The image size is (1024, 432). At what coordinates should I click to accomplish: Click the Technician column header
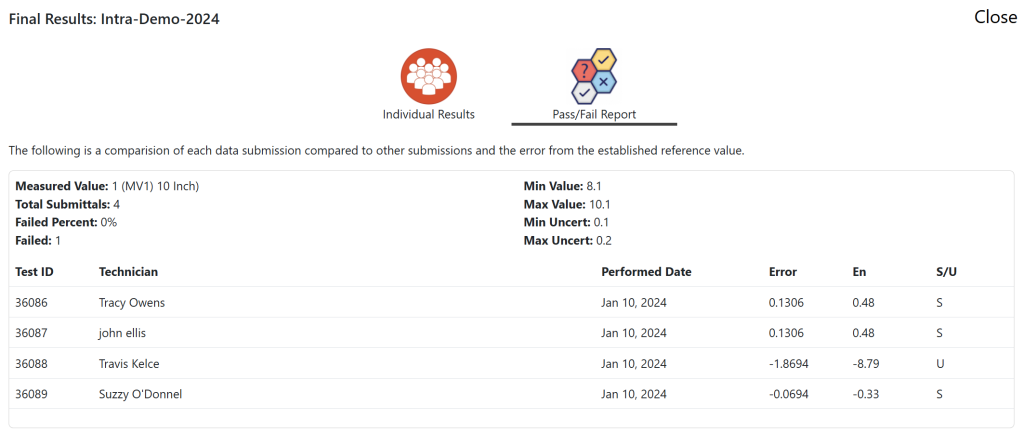[x=128, y=272]
